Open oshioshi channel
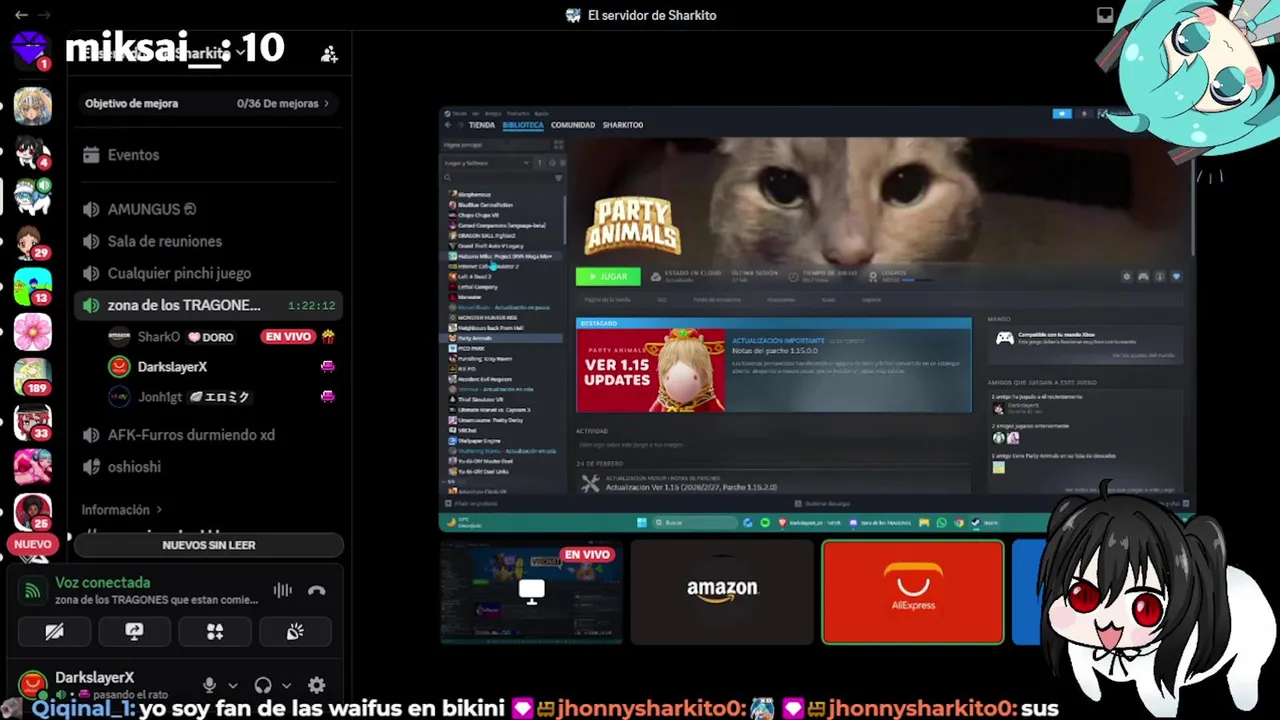 coord(209,467)
